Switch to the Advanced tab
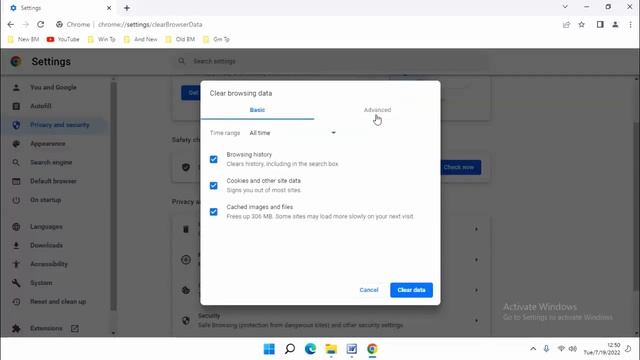This screenshot has width=640, height=360. point(377,110)
